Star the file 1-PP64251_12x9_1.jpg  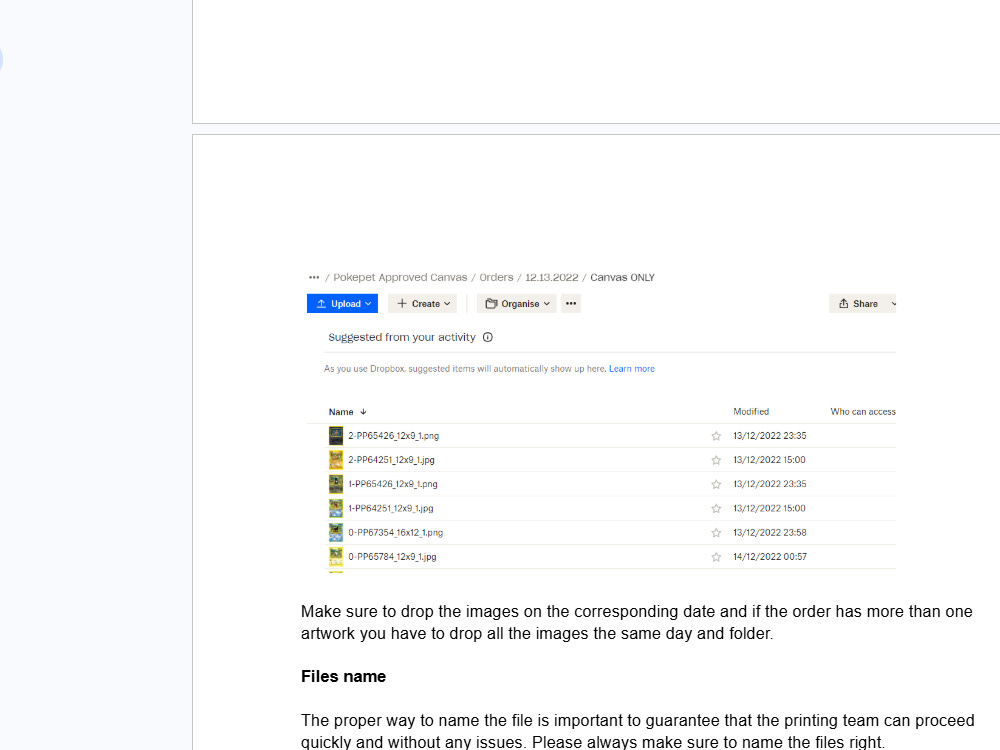click(x=716, y=509)
